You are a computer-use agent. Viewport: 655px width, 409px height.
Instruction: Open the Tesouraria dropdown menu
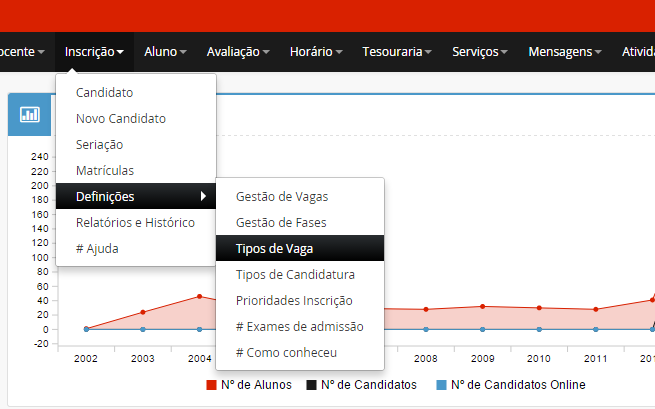coord(397,51)
